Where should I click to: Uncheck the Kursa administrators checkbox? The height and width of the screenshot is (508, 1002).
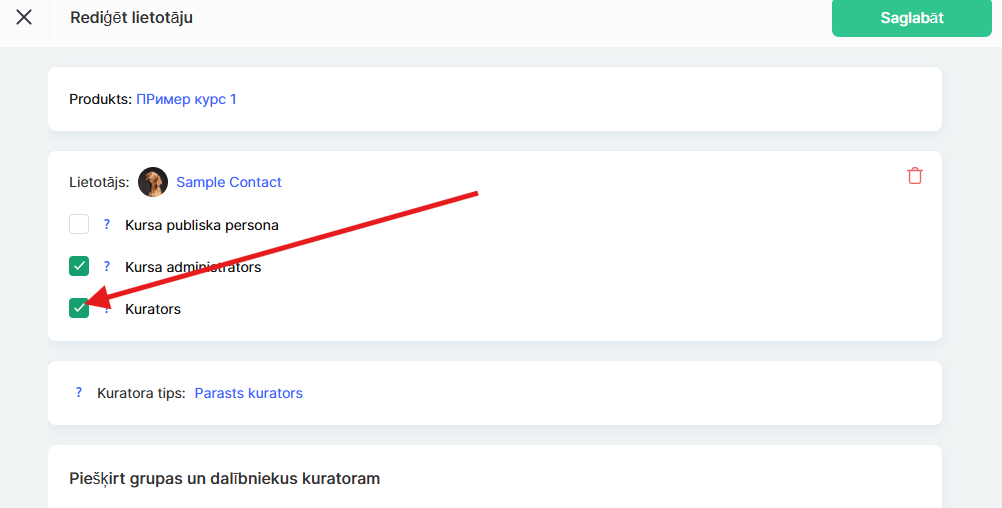[x=79, y=266]
